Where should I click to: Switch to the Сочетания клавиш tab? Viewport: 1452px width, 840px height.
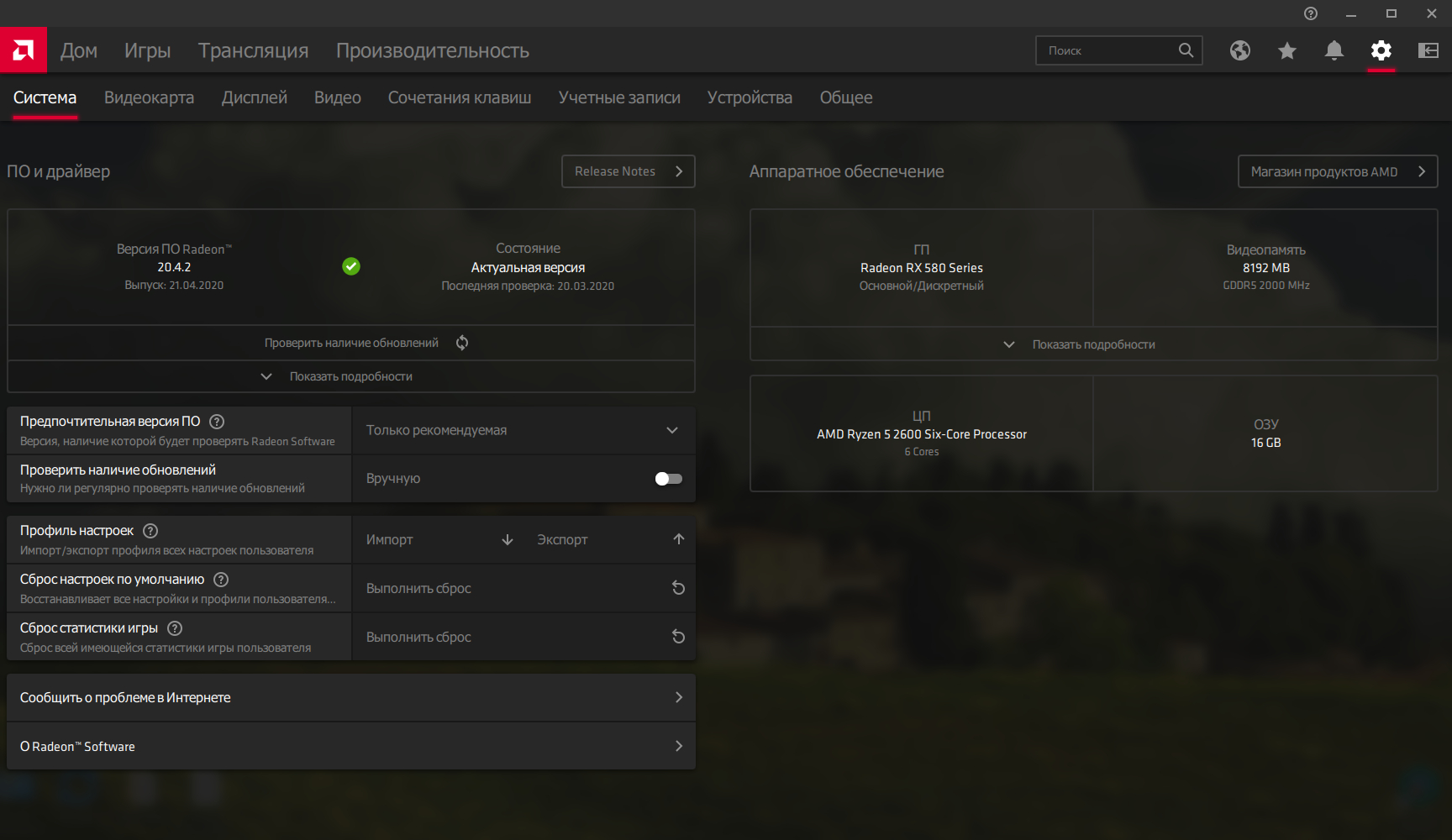[x=460, y=97]
